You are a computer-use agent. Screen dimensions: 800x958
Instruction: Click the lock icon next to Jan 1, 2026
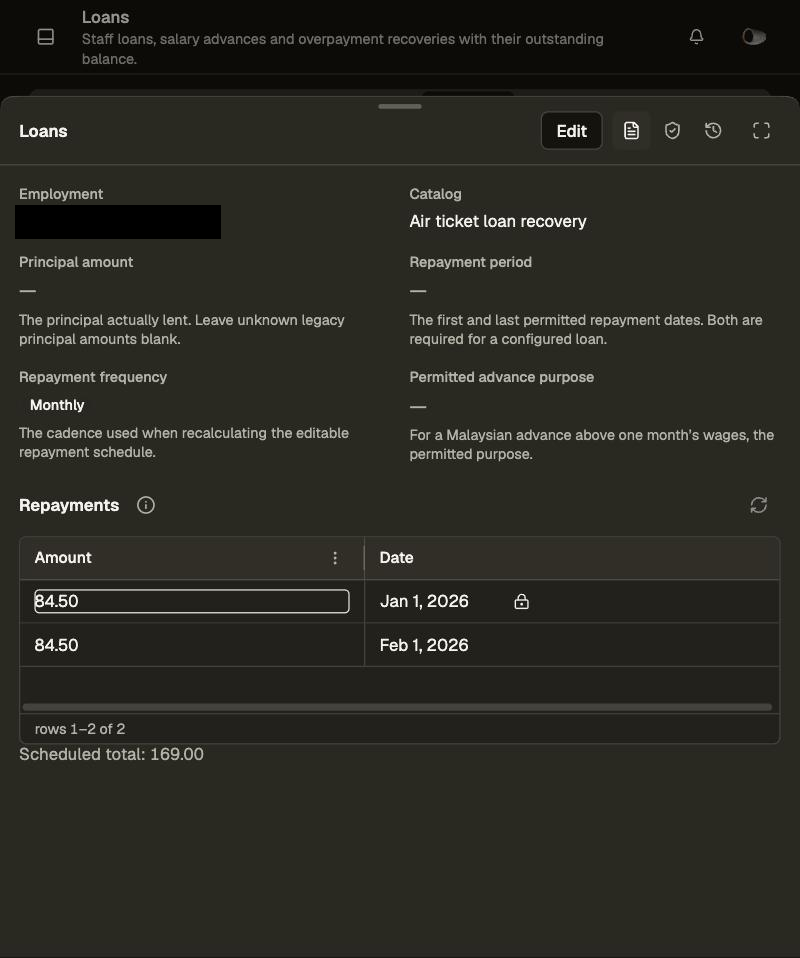pyautogui.click(x=521, y=602)
